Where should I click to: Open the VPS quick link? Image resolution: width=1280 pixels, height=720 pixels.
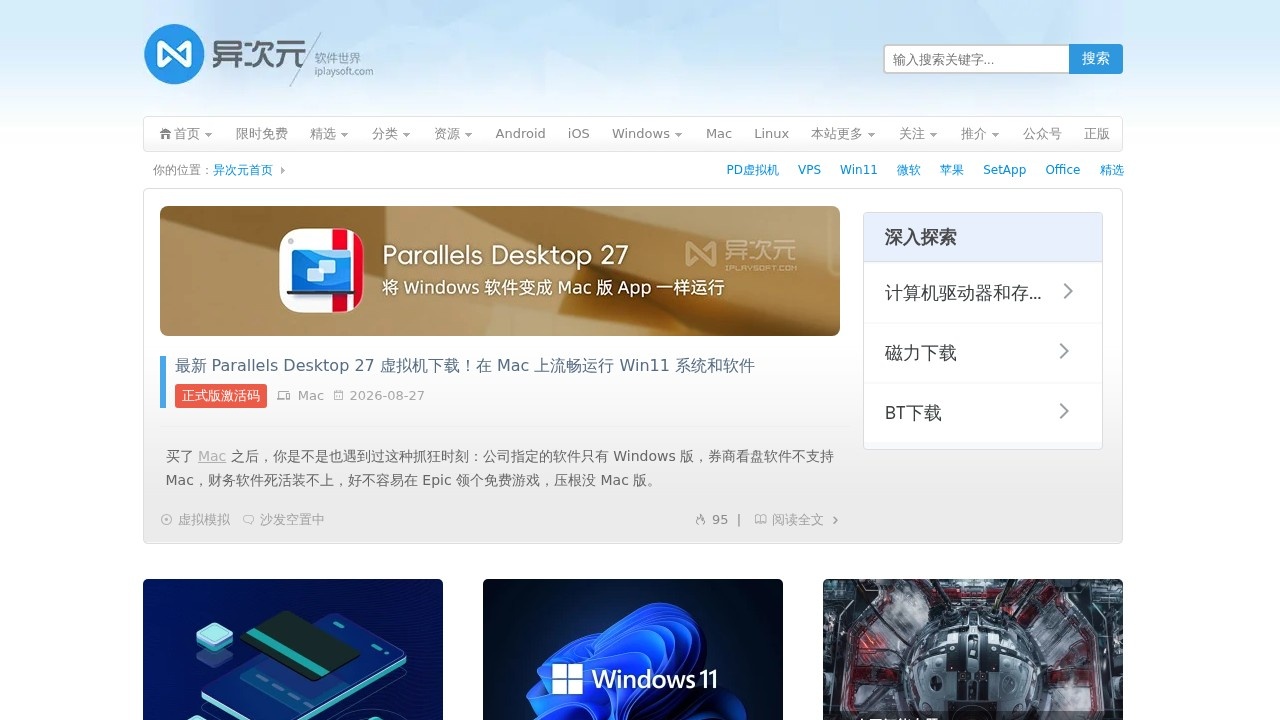pyautogui.click(x=810, y=170)
